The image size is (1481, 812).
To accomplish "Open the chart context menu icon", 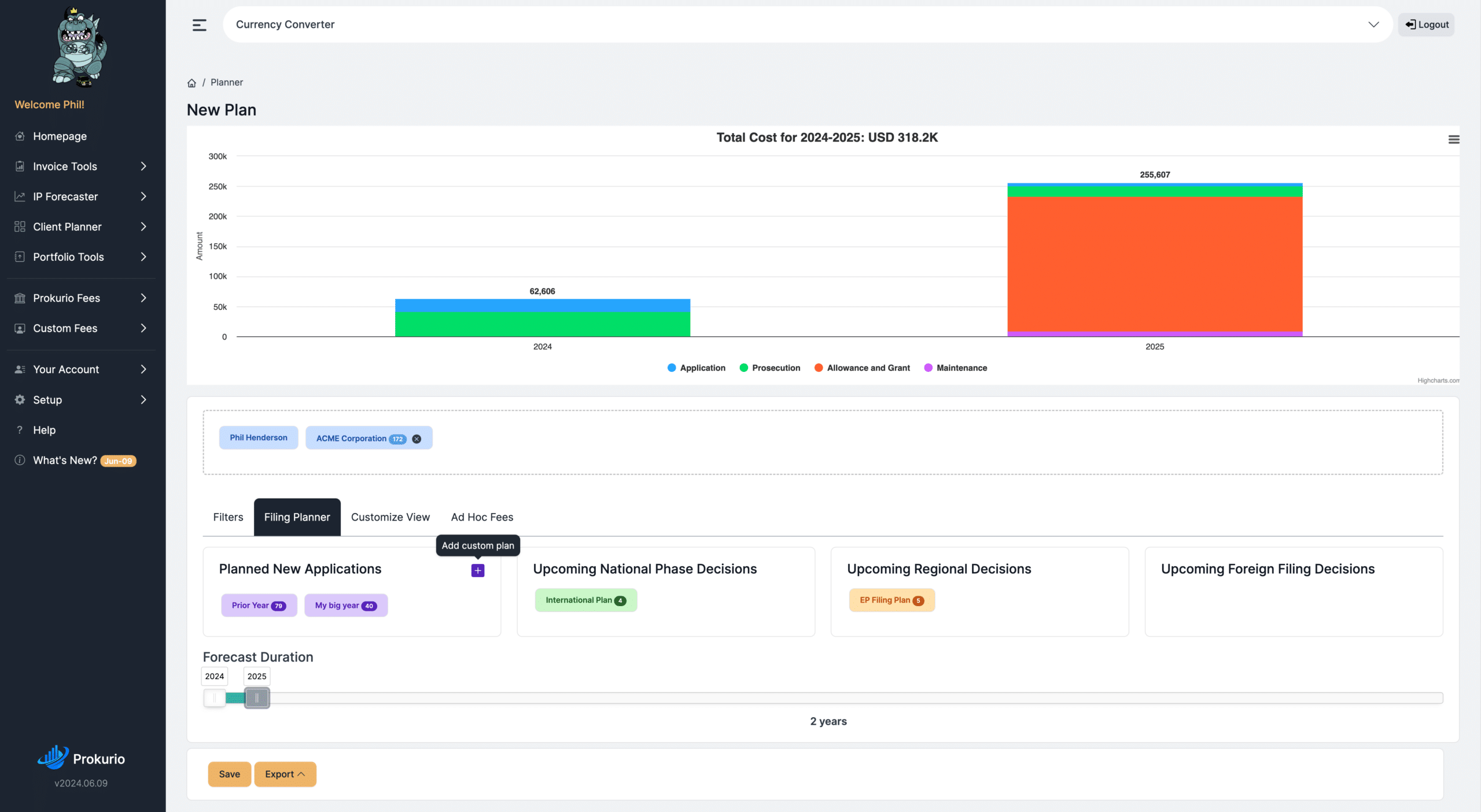I will (1453, 139).
